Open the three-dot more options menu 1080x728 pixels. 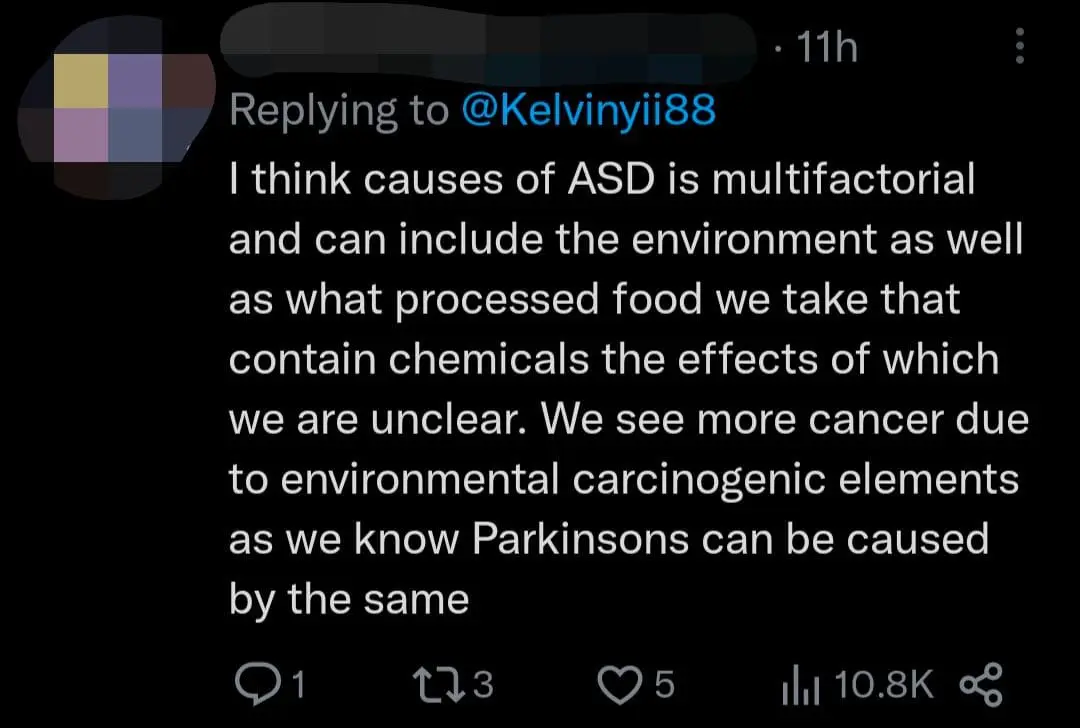click(1019, 46)
